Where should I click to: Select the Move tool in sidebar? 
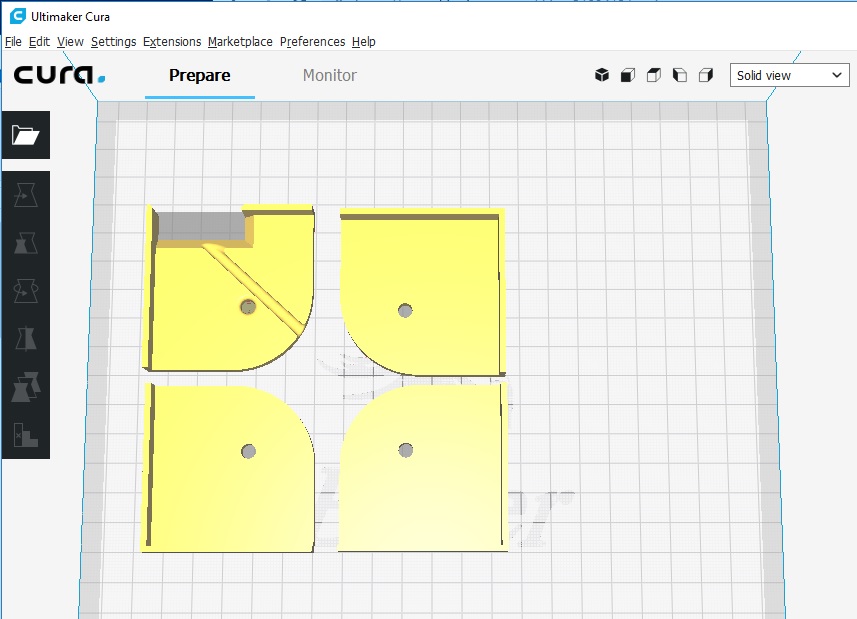coord(26,195)
